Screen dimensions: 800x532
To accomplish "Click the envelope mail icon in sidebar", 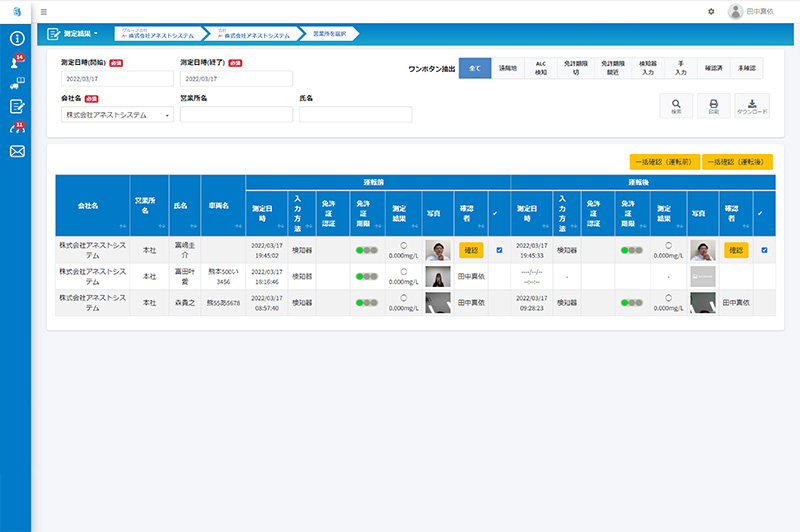I will point(16,152).
